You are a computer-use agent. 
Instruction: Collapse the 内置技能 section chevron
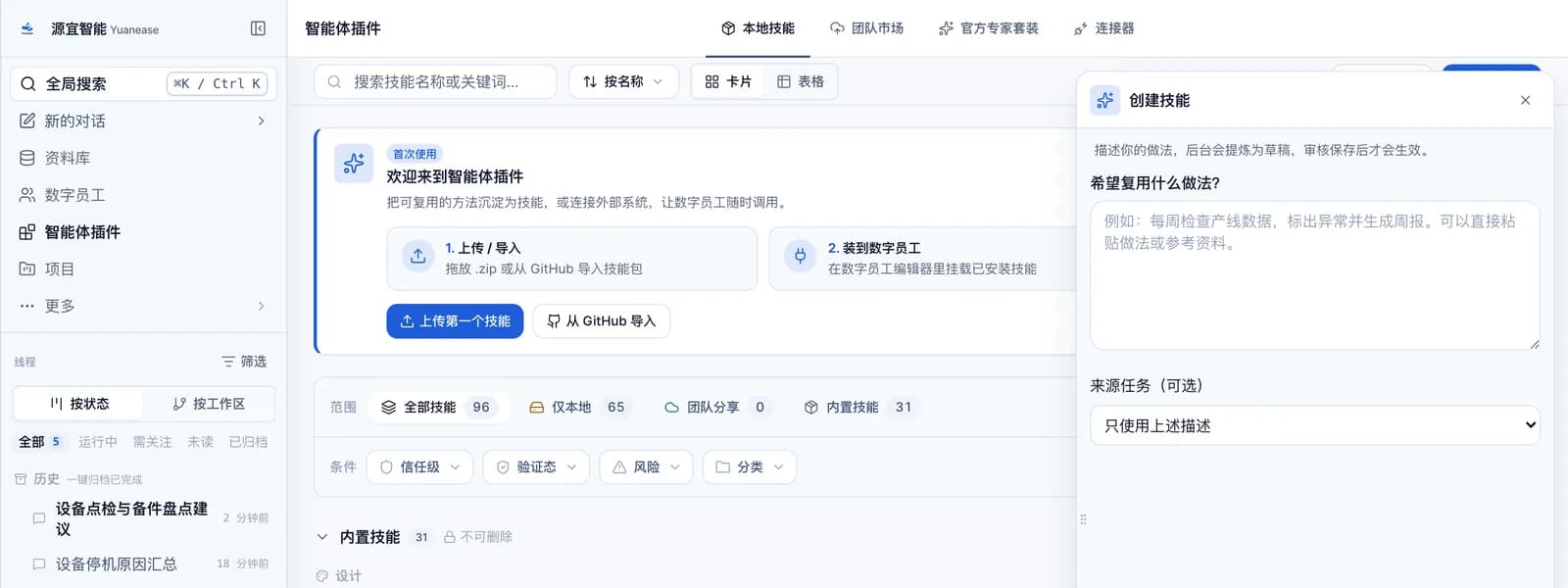tap(322, 537)
